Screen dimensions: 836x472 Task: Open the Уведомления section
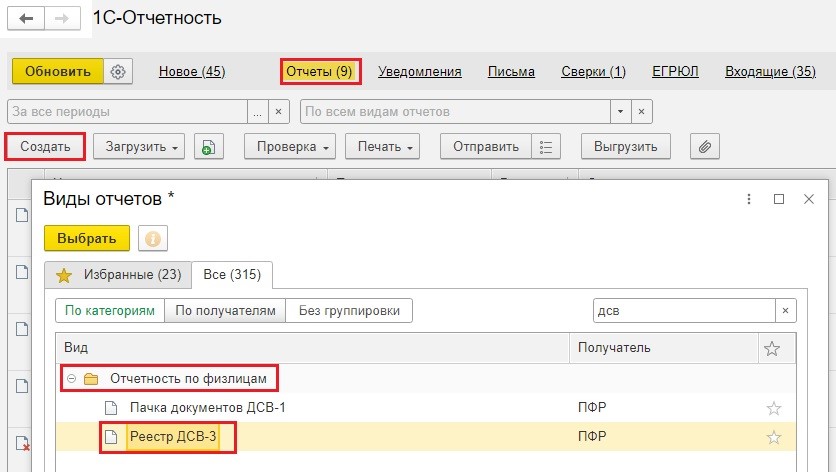[420, 71]
